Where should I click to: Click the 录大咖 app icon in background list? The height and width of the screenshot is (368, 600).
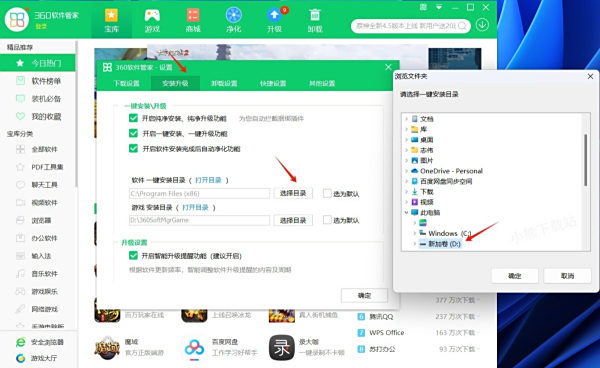(281, 348)
